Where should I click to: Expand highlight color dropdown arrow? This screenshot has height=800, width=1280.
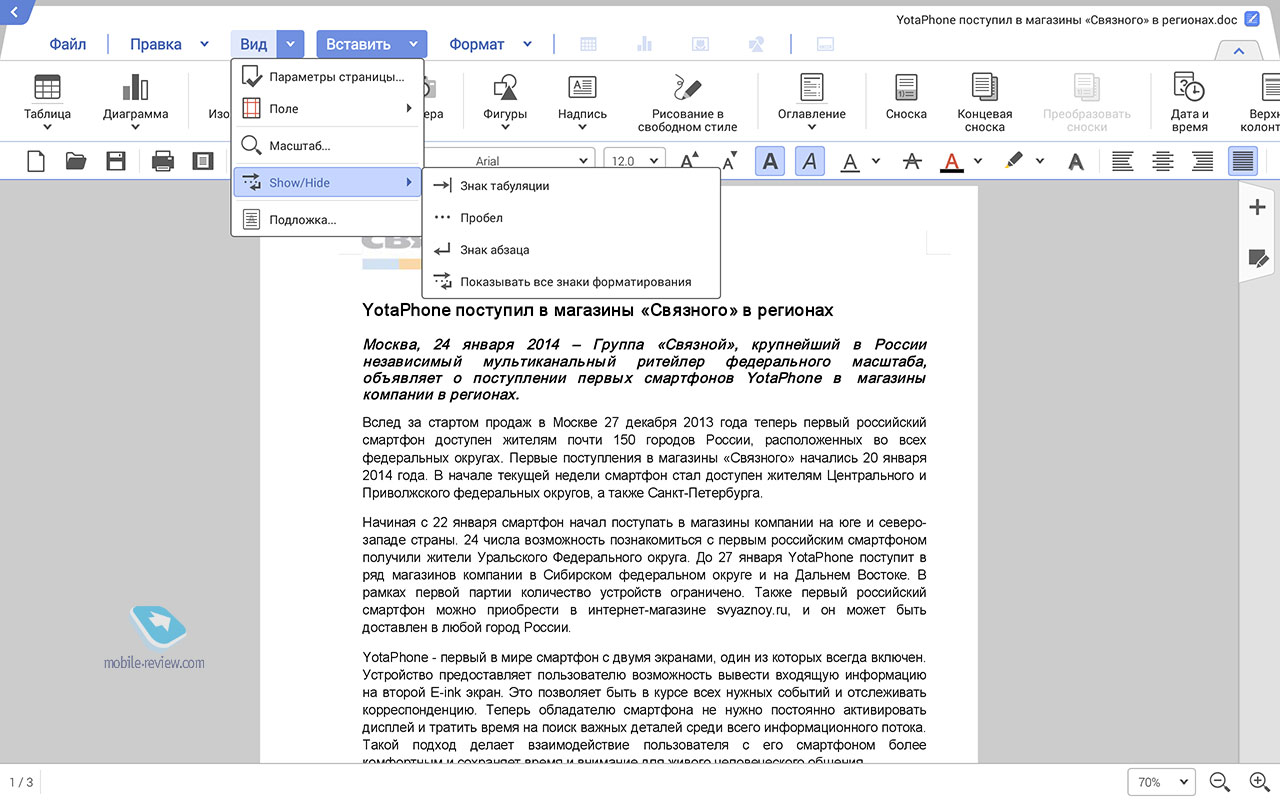click(1040, 161)
